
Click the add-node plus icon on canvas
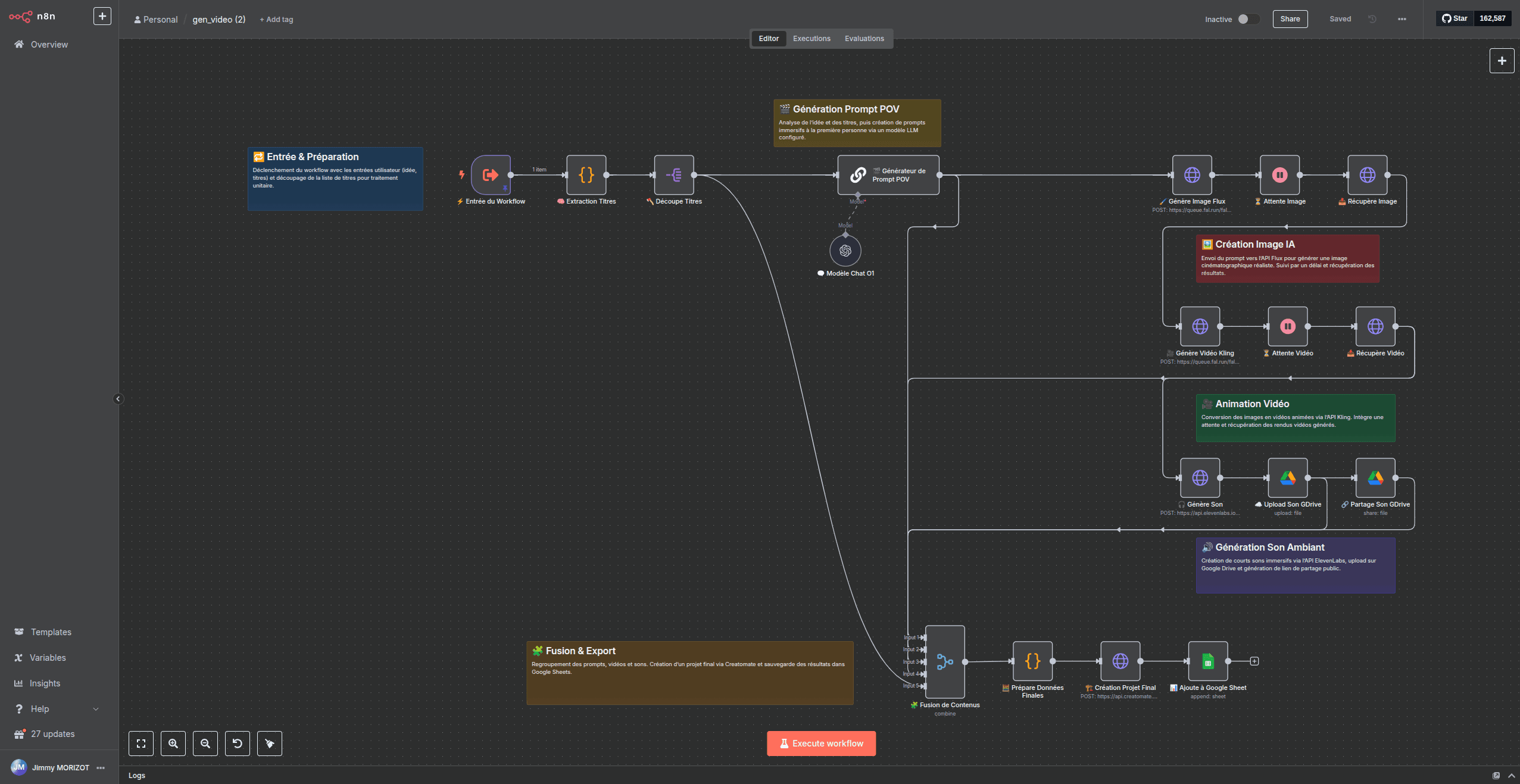pyautogui.click(x=1502, y=60)
